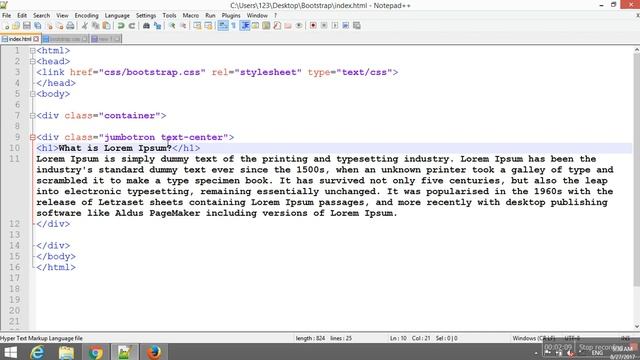This screenshot has height=360, width=640.
Task: Open Google Chrome from the taskbar
Action: tap(96, 352)
